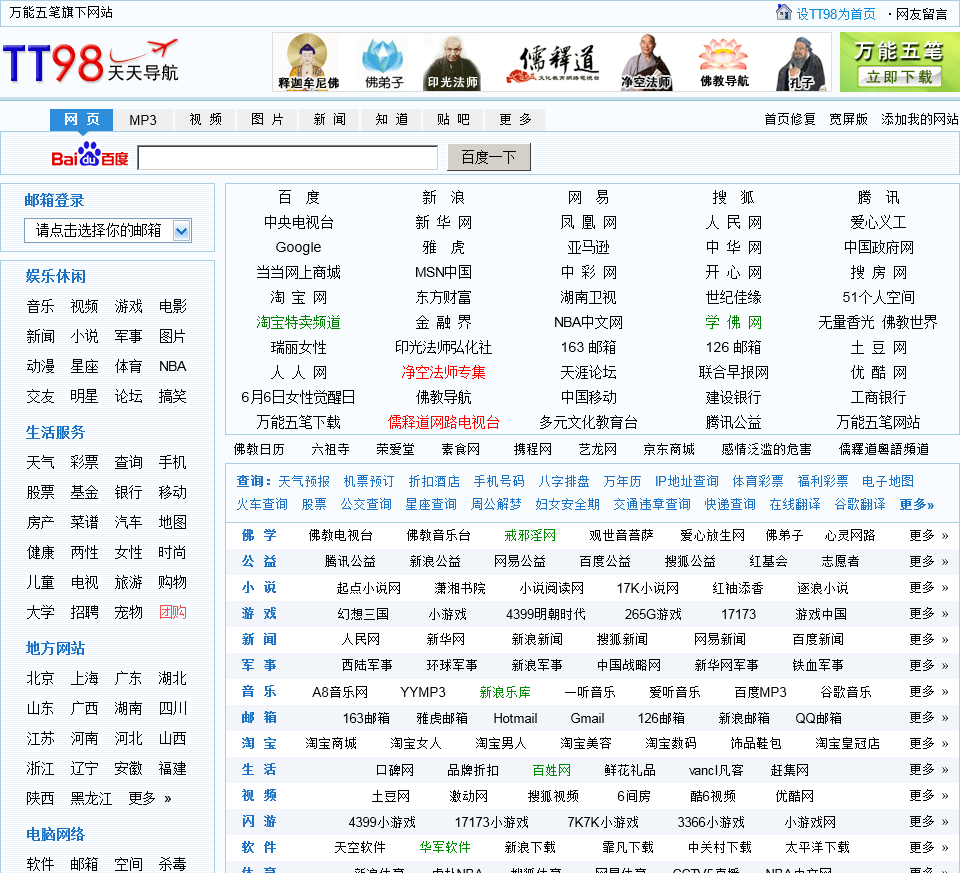Screen dimensions: 960x873
Task: Open the 北京 link under 地方网站
Action: pyautogui.click(x=40, y=678)
